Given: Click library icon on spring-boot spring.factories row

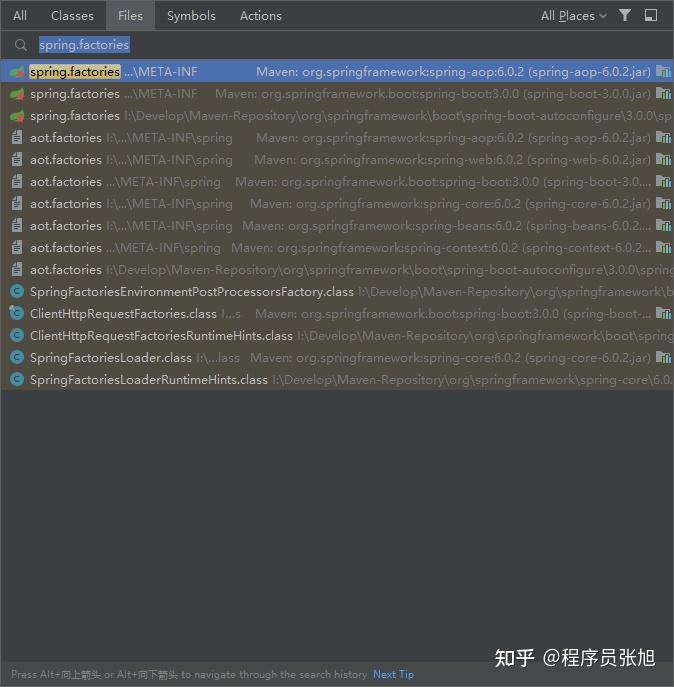Looking at the screenshot, I should (x=663, y=93).
